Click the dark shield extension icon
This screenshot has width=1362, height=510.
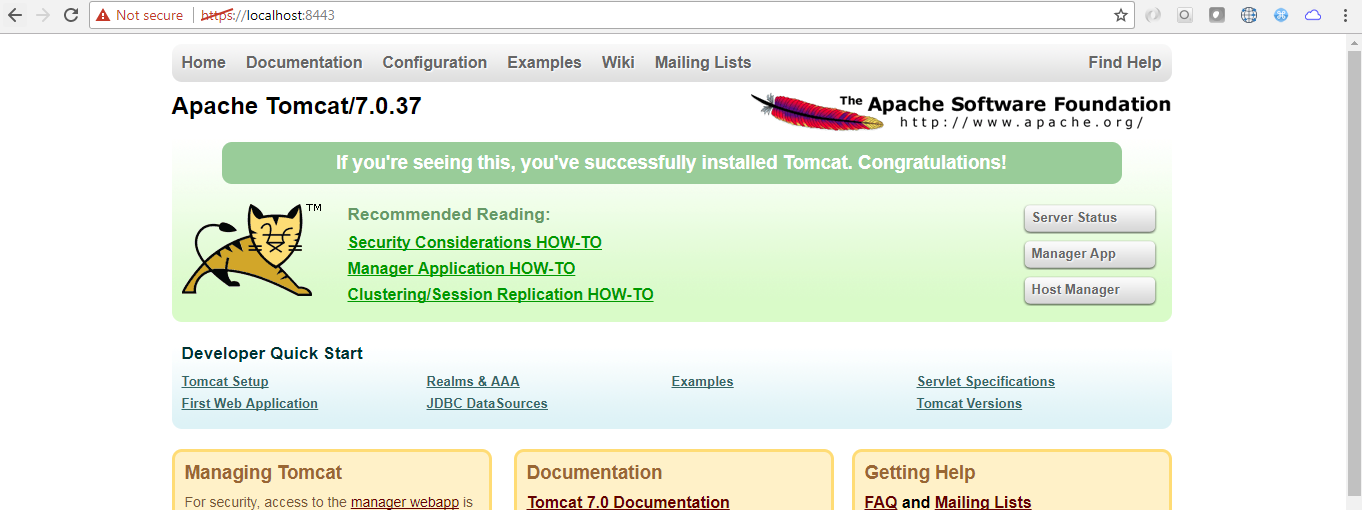1217,15
